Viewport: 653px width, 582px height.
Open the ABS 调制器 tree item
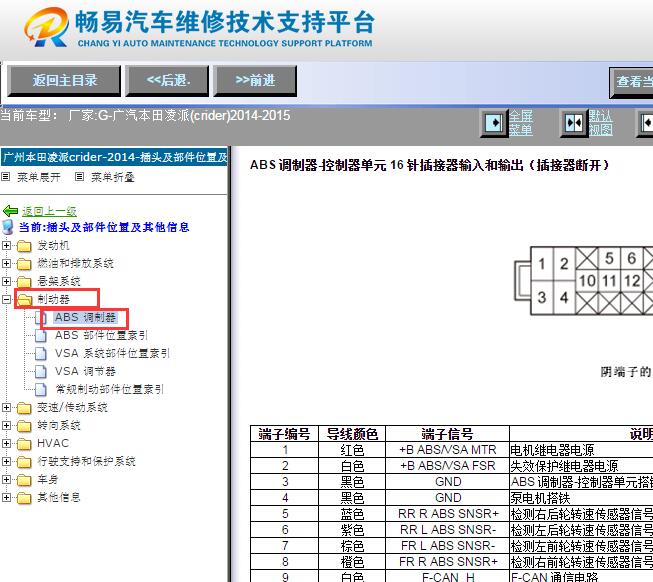pyautogui.click(x=85, y=317)
